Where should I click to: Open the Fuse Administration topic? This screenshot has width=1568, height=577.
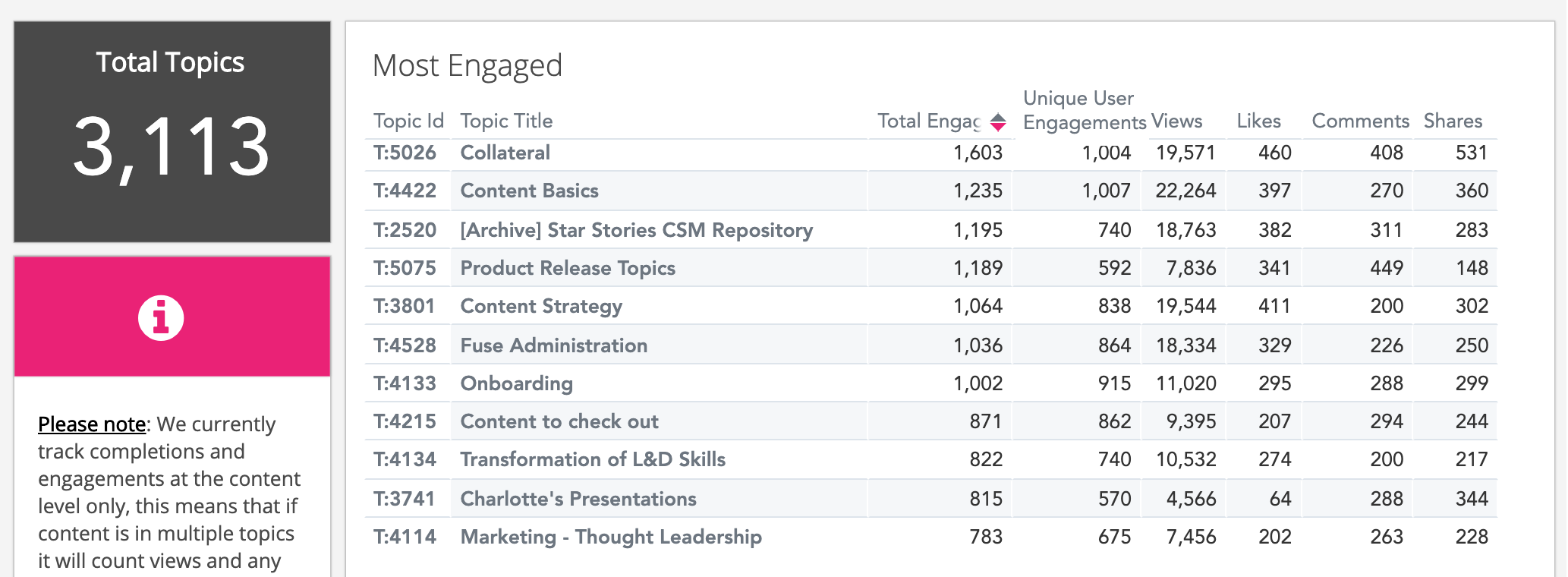tap(553, 345)
